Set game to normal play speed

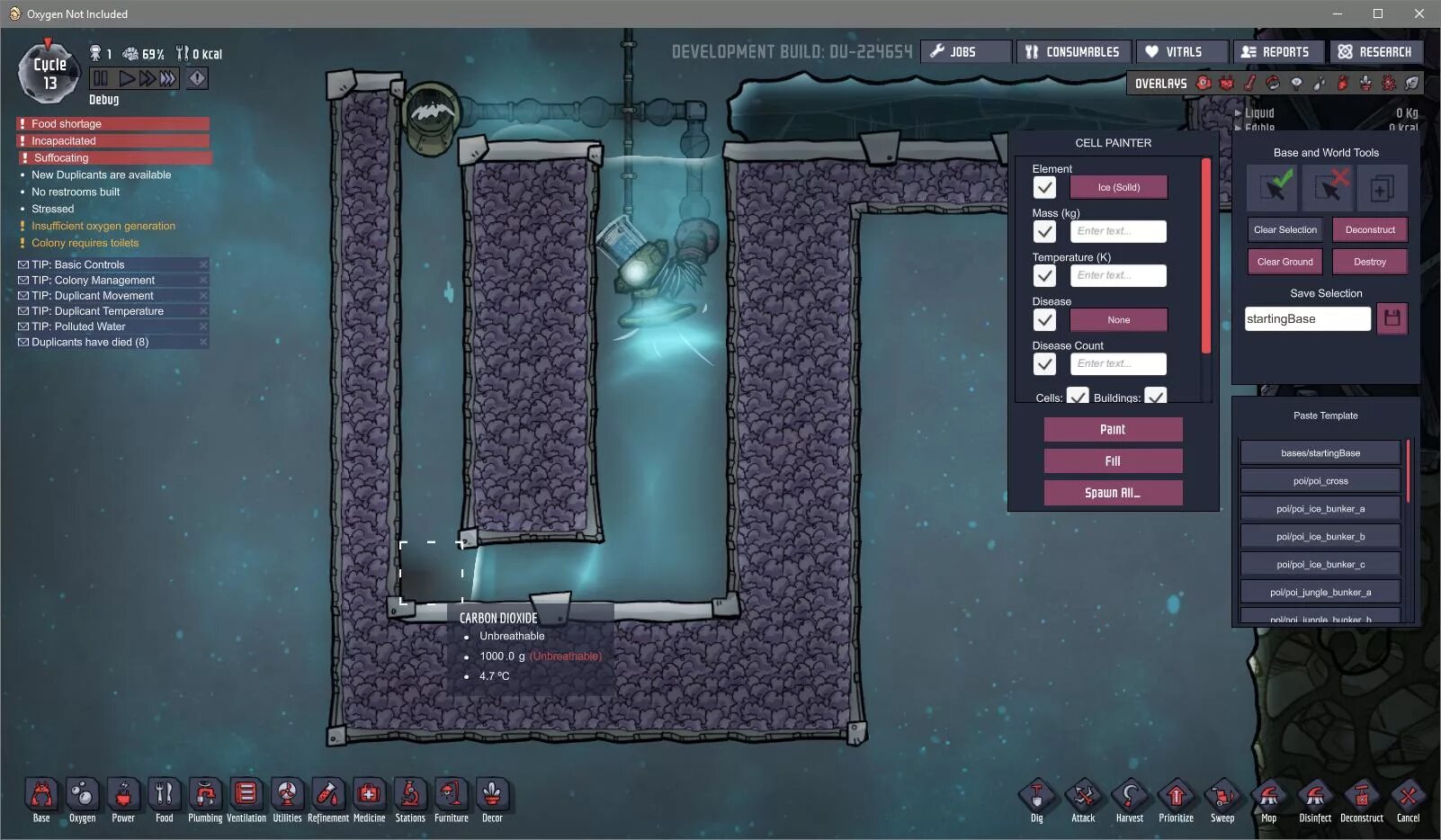pyautogui.click(x=126, y=78)
